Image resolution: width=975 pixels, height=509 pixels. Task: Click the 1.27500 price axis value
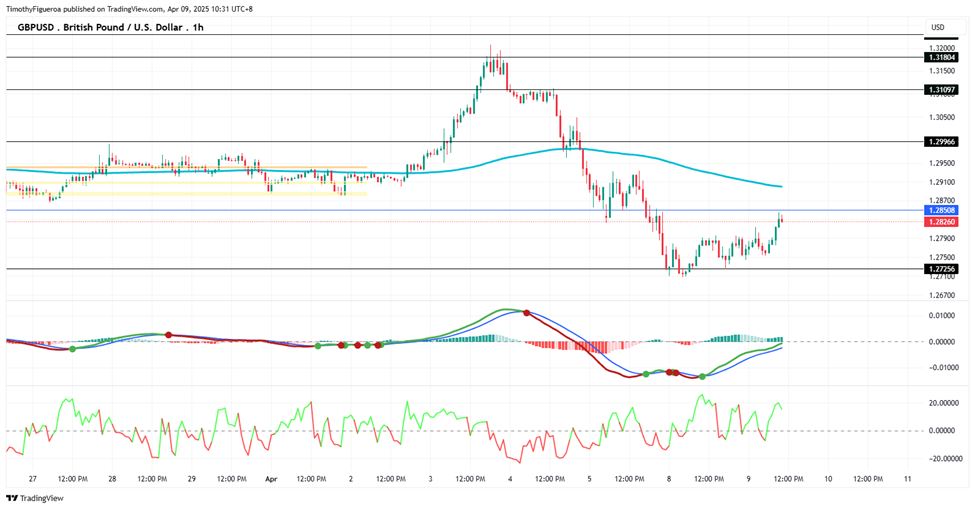click(x=941, y=257)
